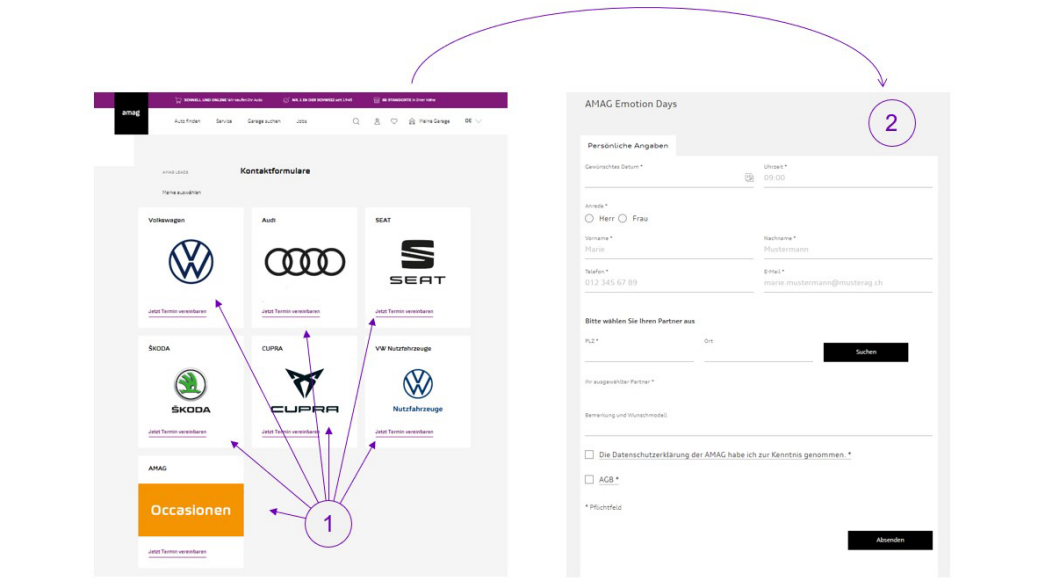Focus the Uhrzeit field showing 09:00
The height and width of the screenshot is (588, 1045).
848,178
